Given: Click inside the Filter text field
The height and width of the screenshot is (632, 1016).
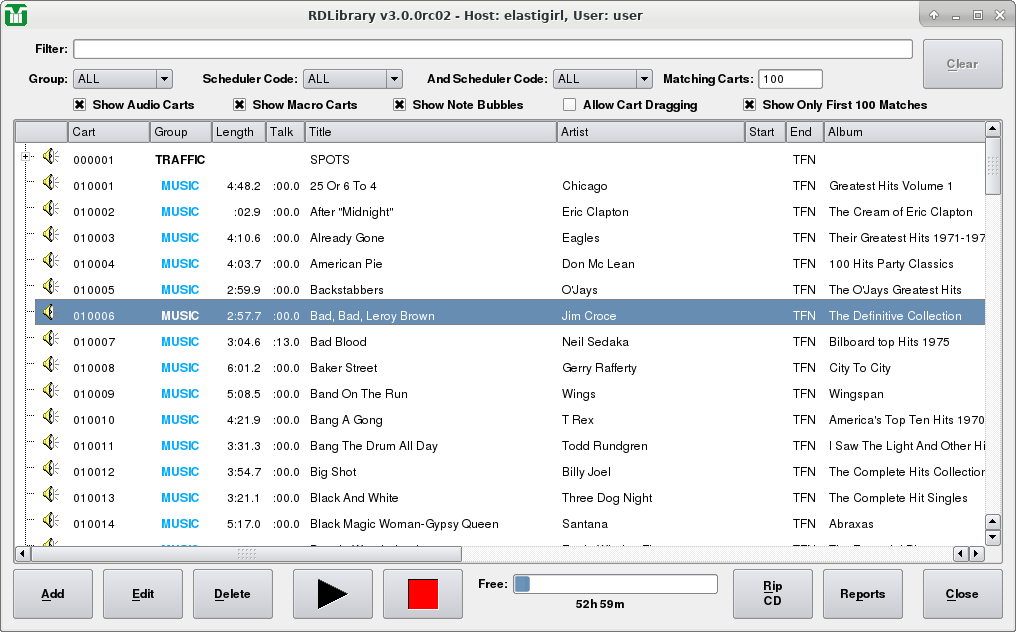Looking at the screenshot, I should pos(492,49).
